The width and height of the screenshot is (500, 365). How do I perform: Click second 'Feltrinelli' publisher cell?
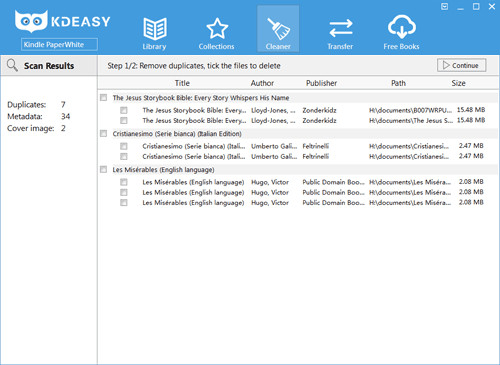(316, 157)
